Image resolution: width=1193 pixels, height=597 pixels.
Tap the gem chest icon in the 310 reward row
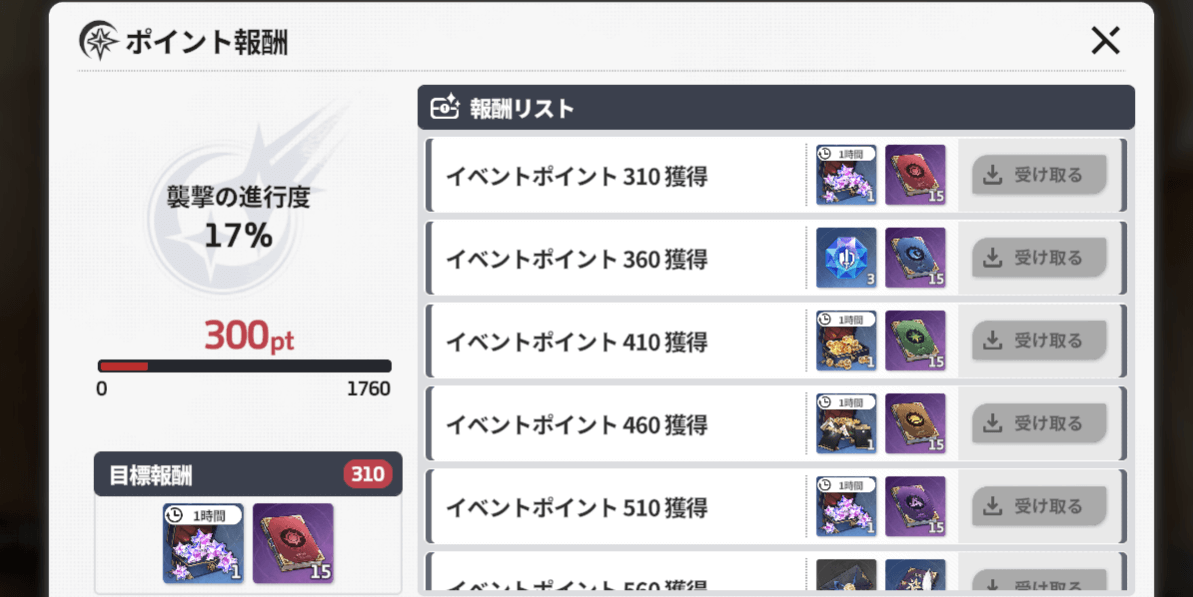point(846,175)
